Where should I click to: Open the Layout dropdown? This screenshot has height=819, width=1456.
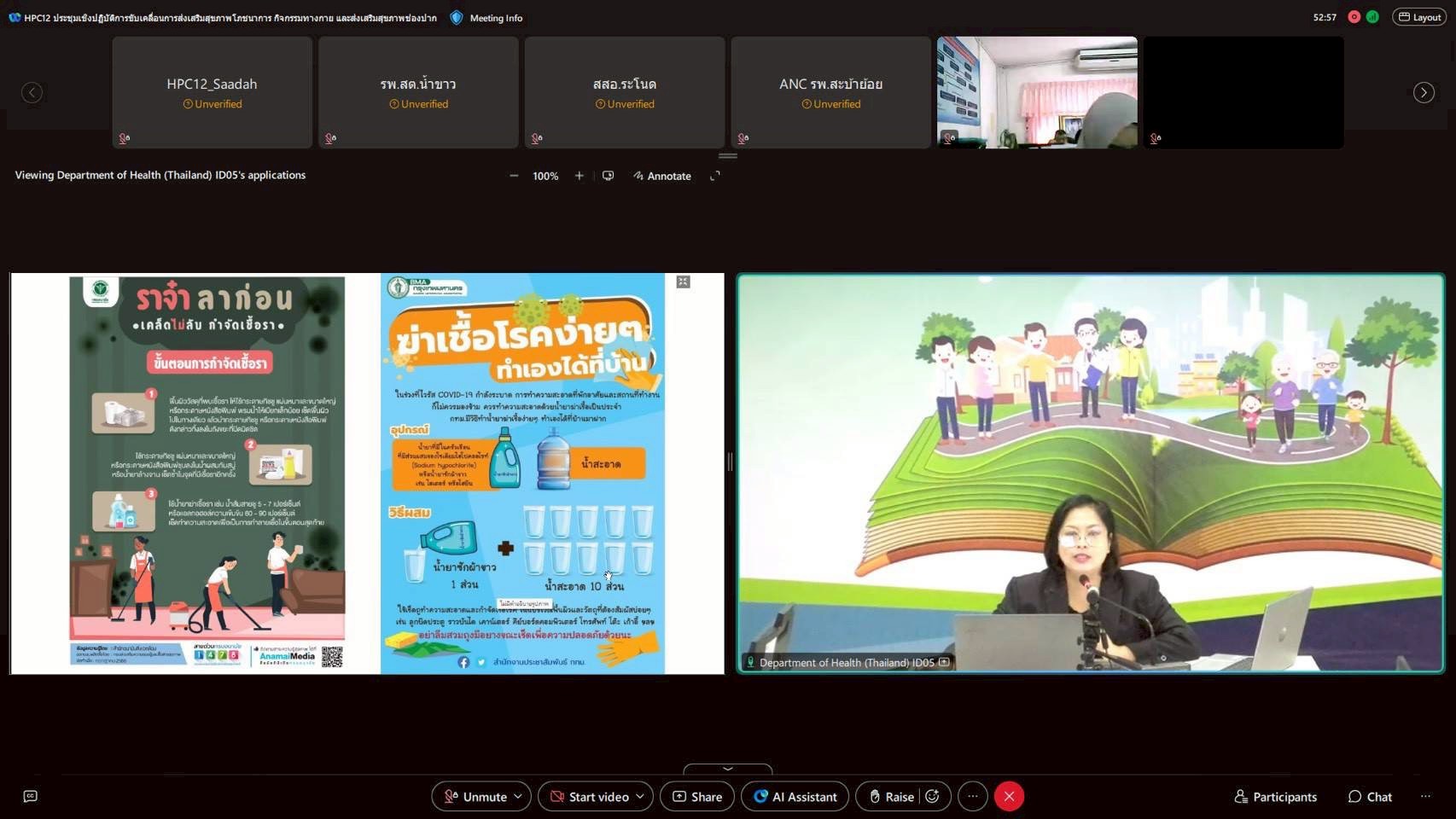click(x=1419, y=17)
